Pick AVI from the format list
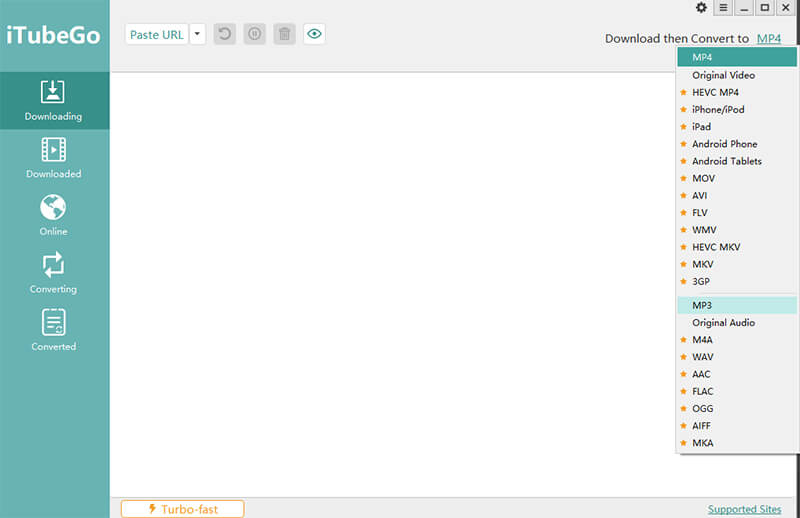Image resolution: width=800 pixels, height=518 pixels. (x=737, y=195)
